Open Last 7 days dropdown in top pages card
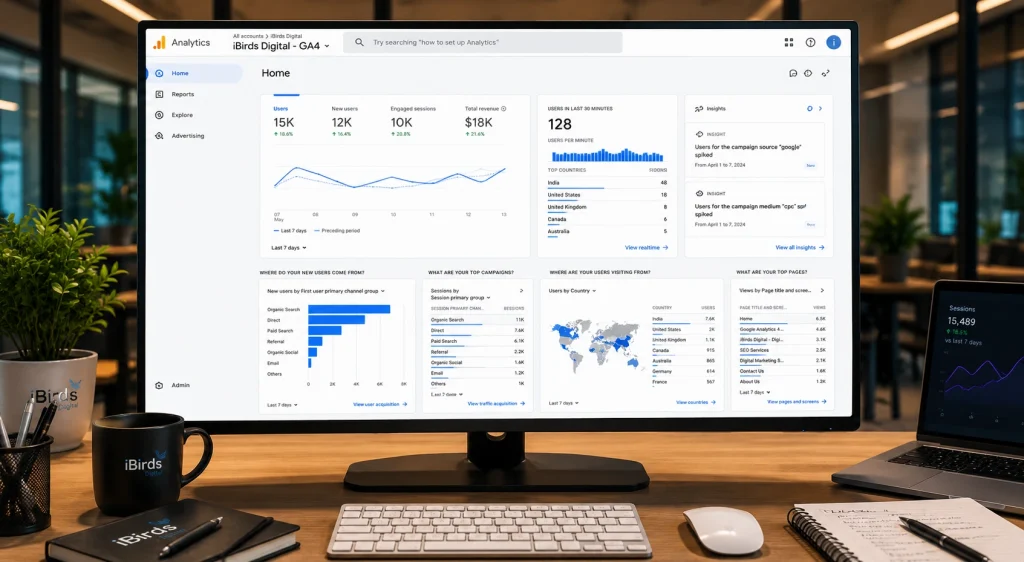Screen dimensions: 1024x562 coord(755,392)
